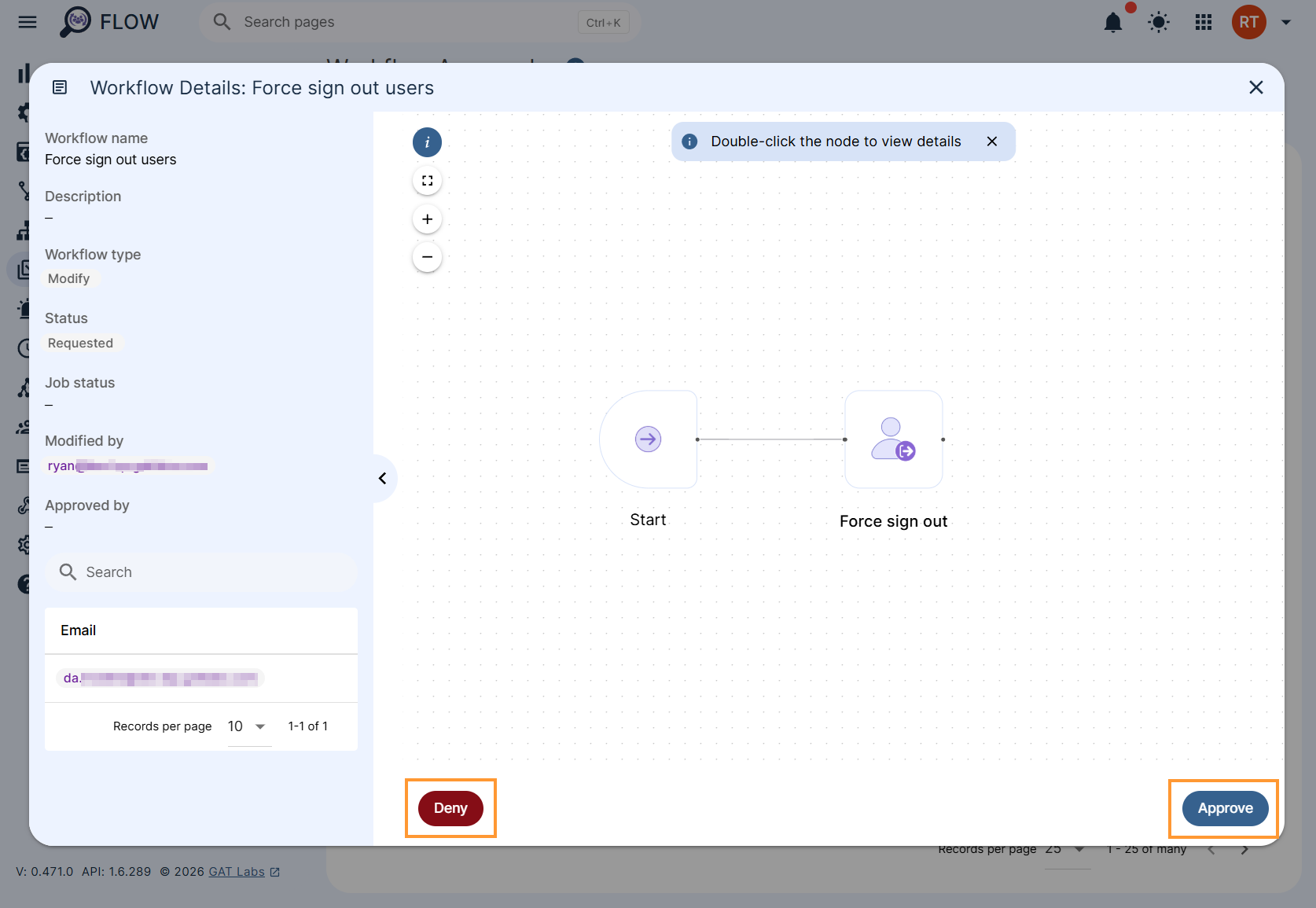This screenshot has width=1316, height=908.
Task: Dismiss the double-click node hint banner
Action: (992, 142)
